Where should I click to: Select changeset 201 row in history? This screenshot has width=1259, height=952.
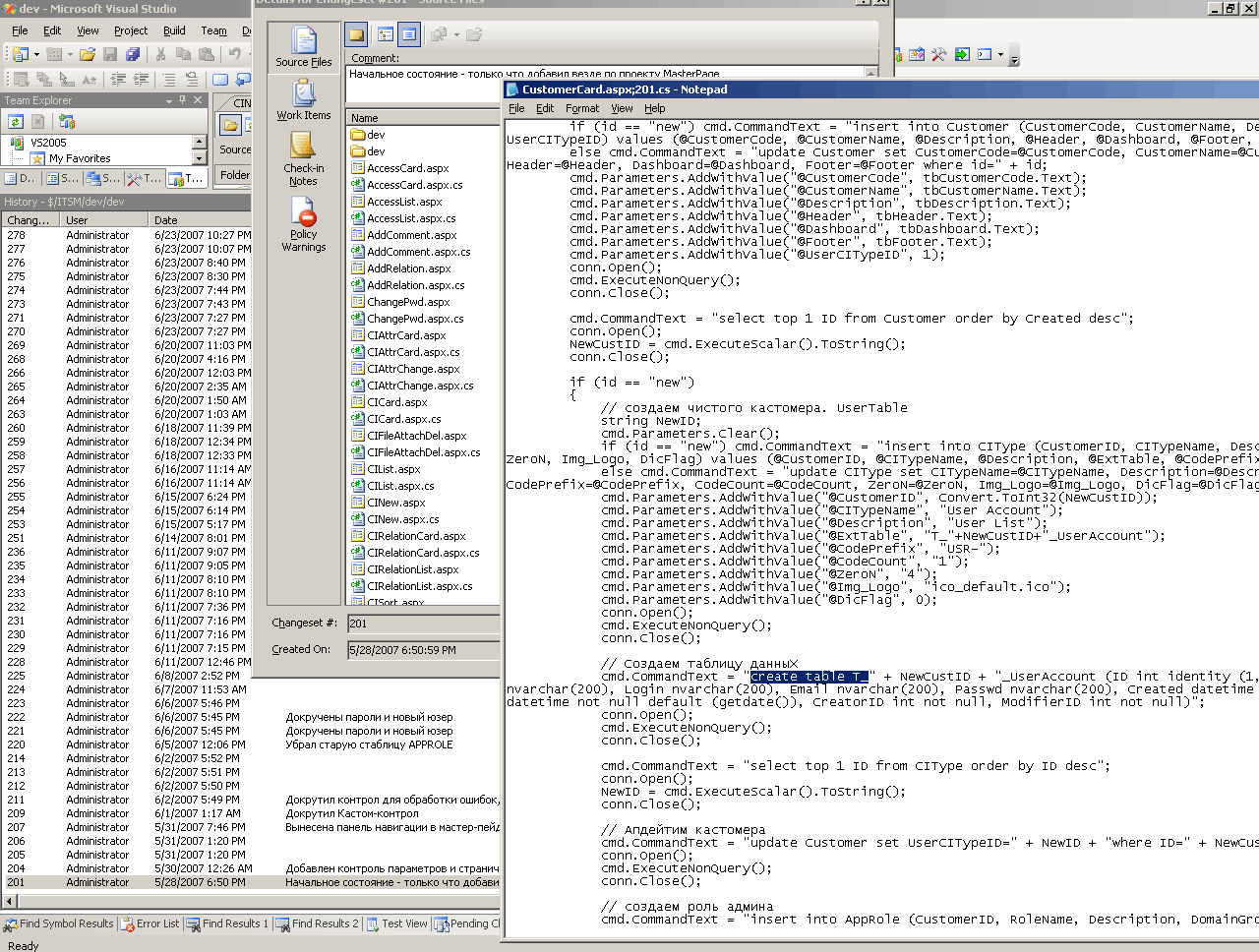tap(251, 882)
